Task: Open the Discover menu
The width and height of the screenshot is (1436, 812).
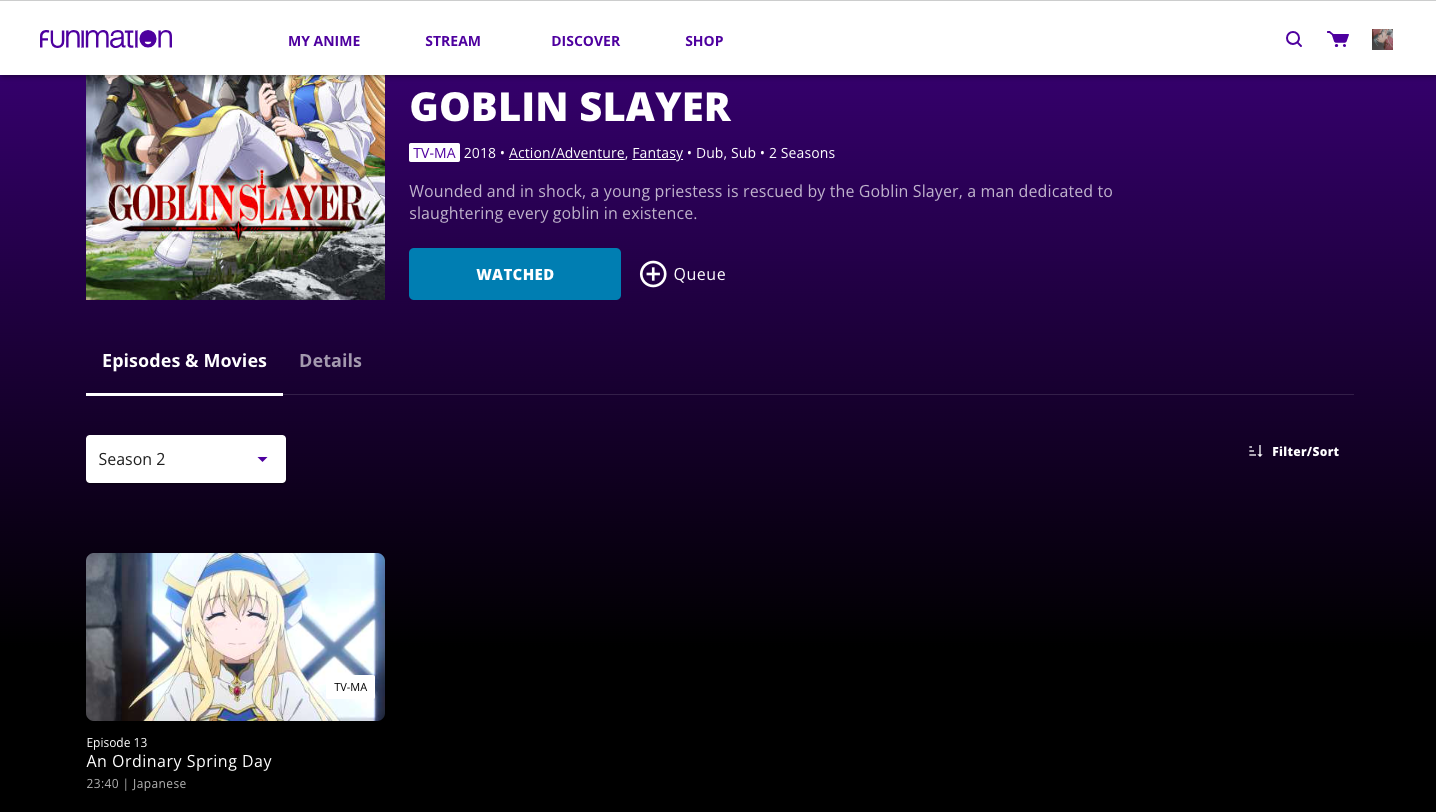Action: (x=586, y=41)
